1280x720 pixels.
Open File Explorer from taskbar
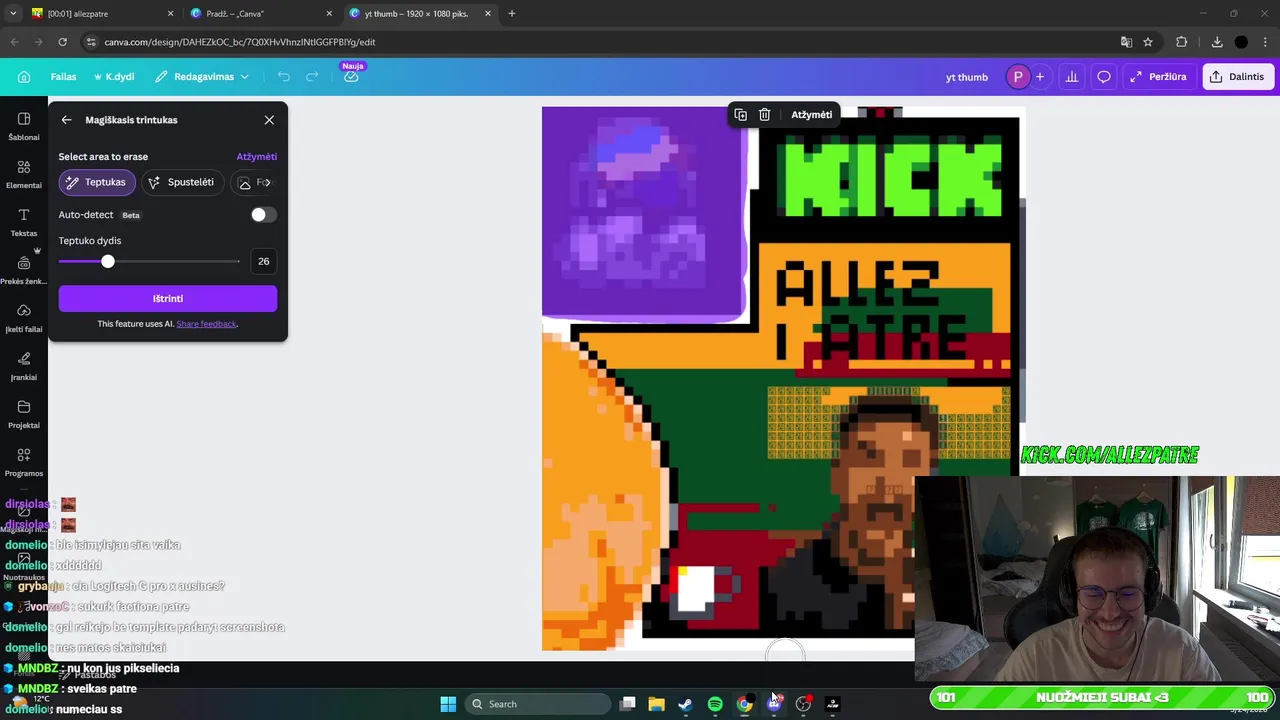(656, 704)
